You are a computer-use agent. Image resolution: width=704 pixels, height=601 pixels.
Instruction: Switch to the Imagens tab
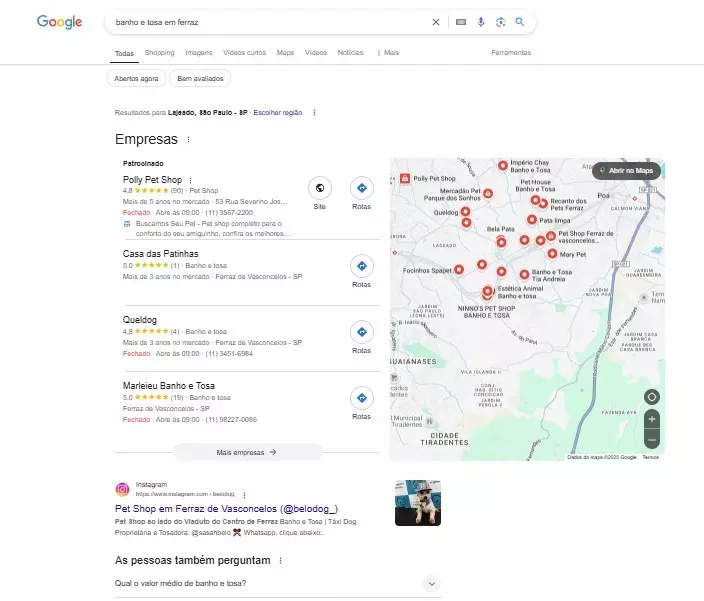pos(198,53)
